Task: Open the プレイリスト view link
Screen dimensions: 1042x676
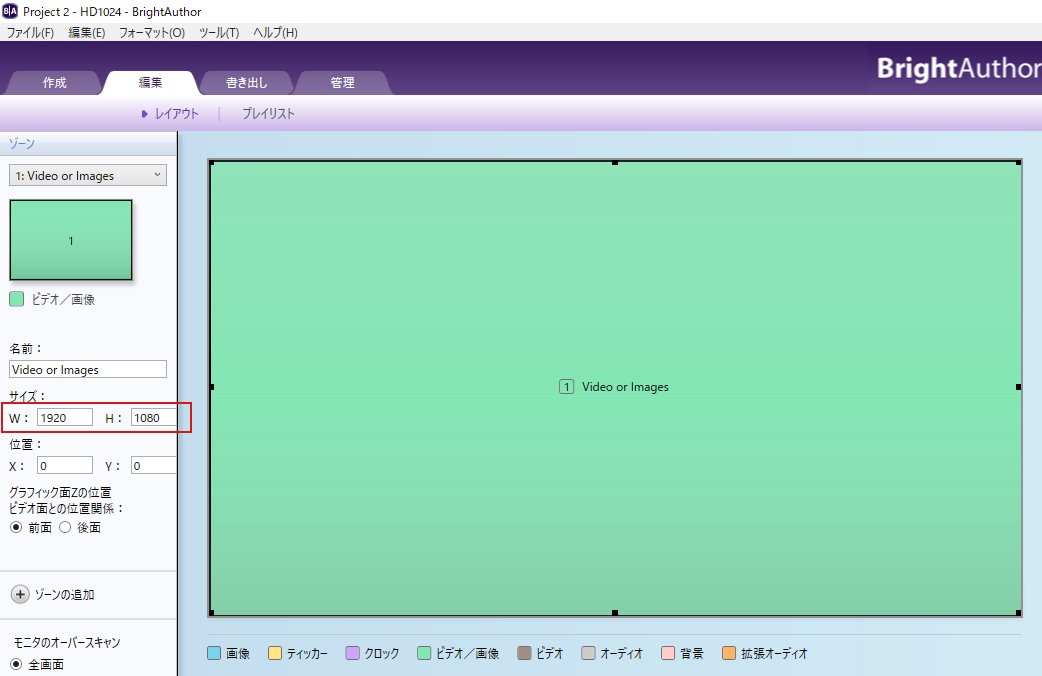Action: point(268,114)
